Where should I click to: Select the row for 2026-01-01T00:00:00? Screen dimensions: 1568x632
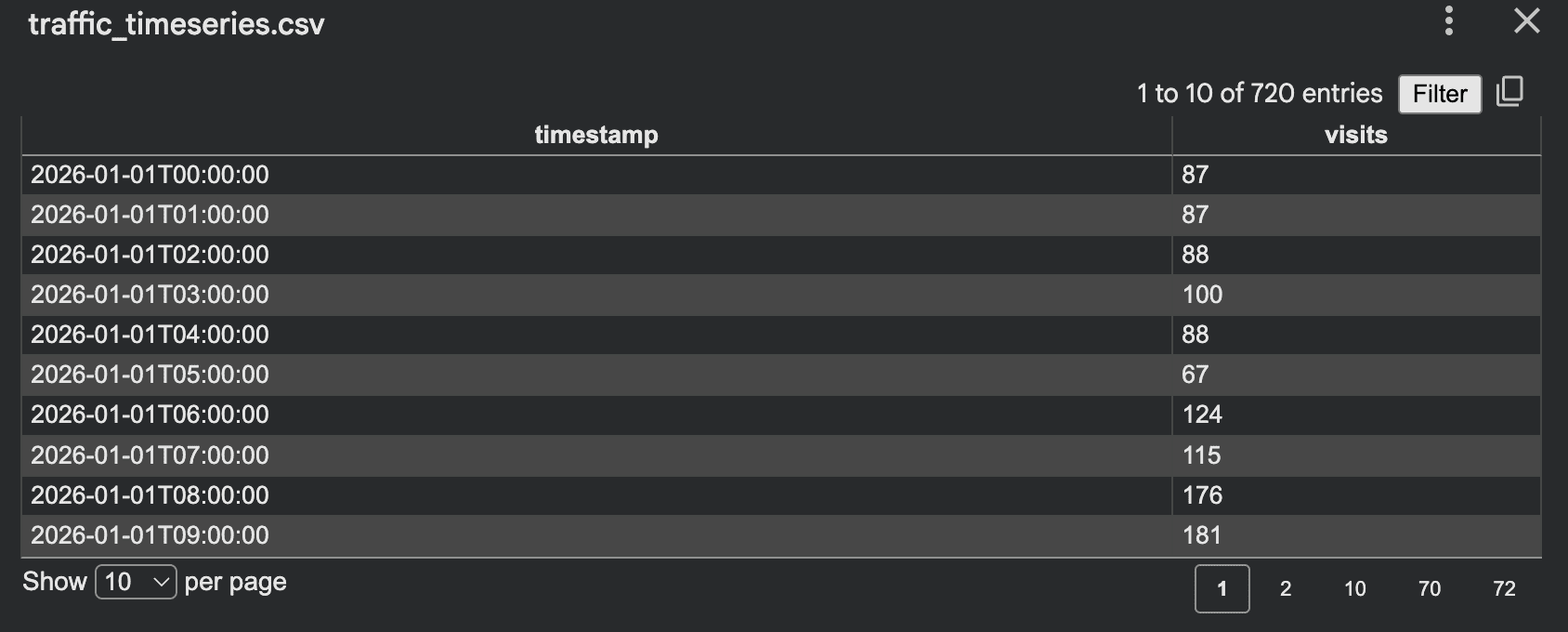595,174
